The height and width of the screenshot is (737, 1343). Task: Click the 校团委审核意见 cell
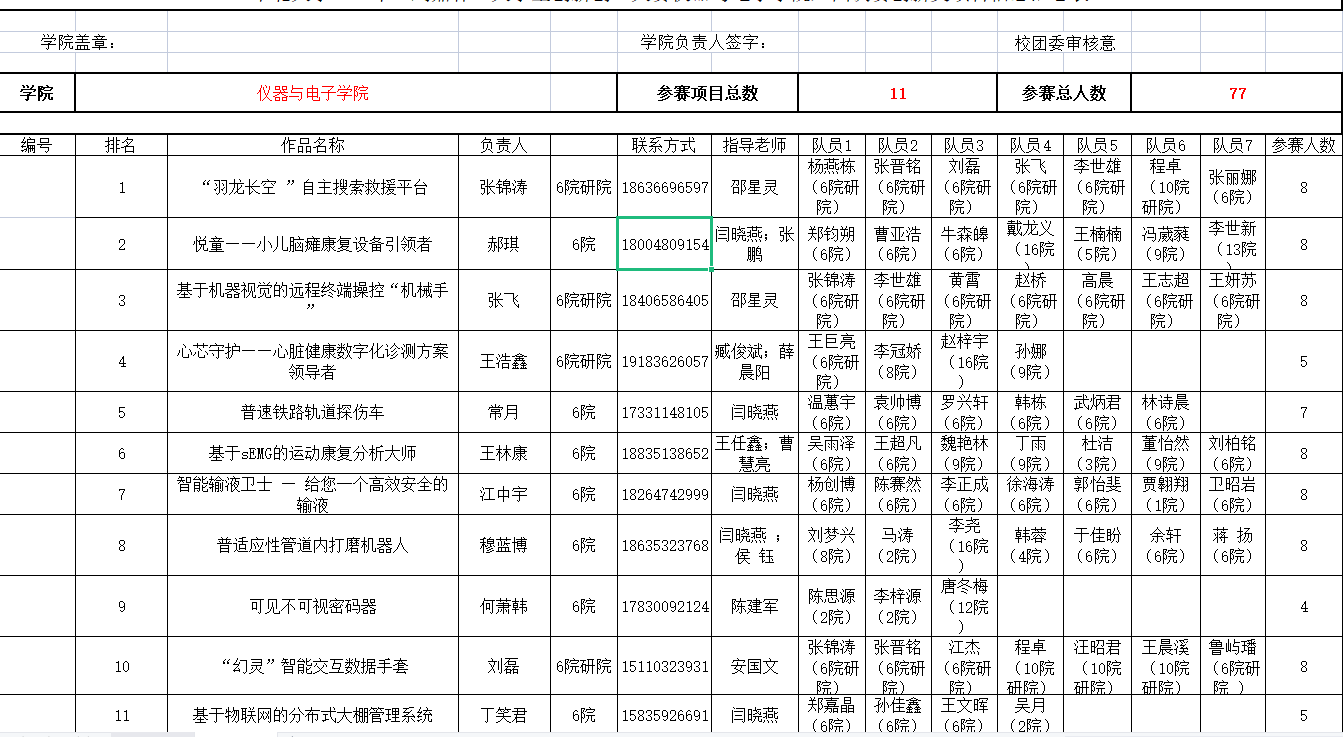click(x=1064, y=43)
